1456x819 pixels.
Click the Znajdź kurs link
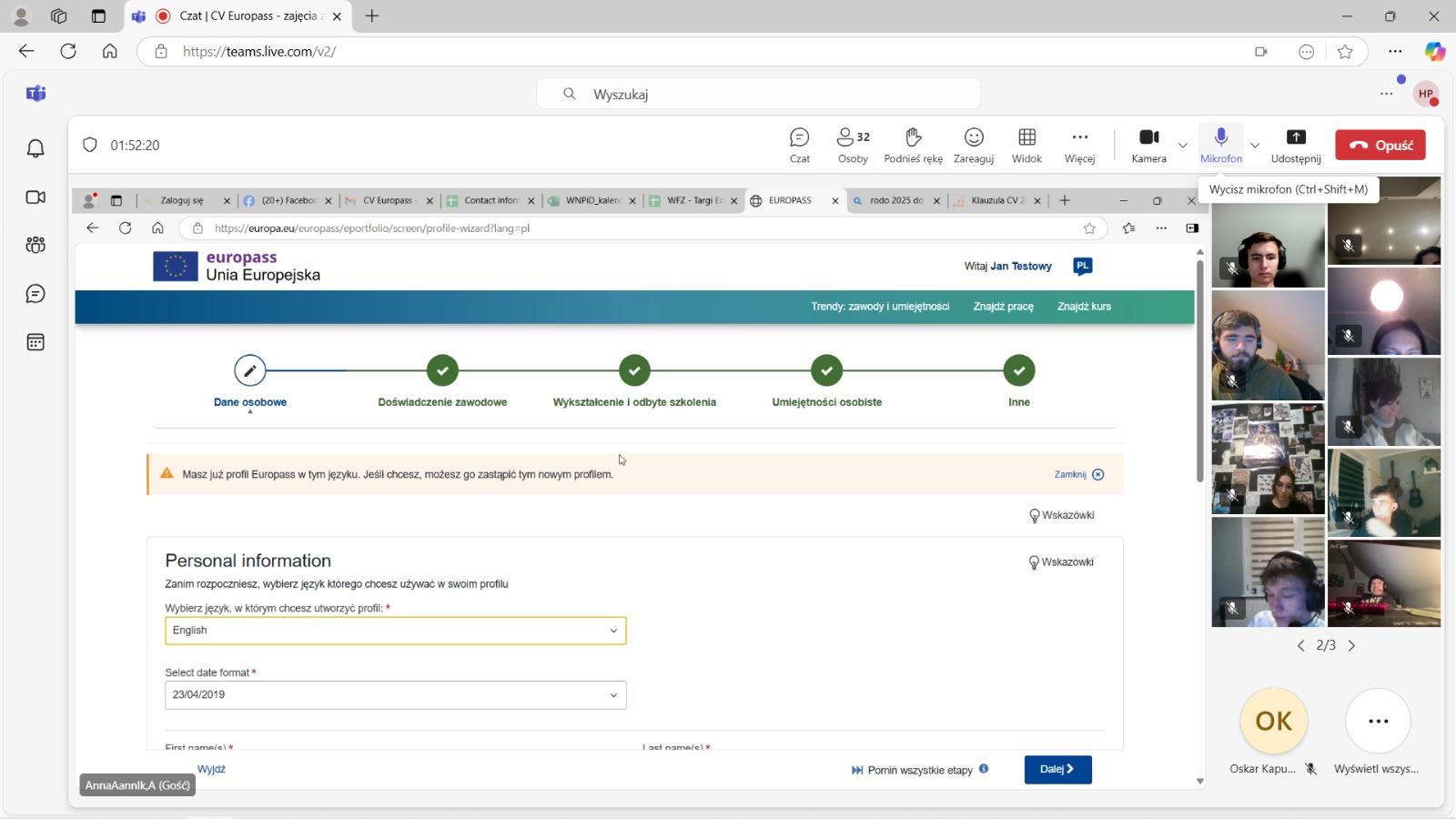pos(1084,307)
